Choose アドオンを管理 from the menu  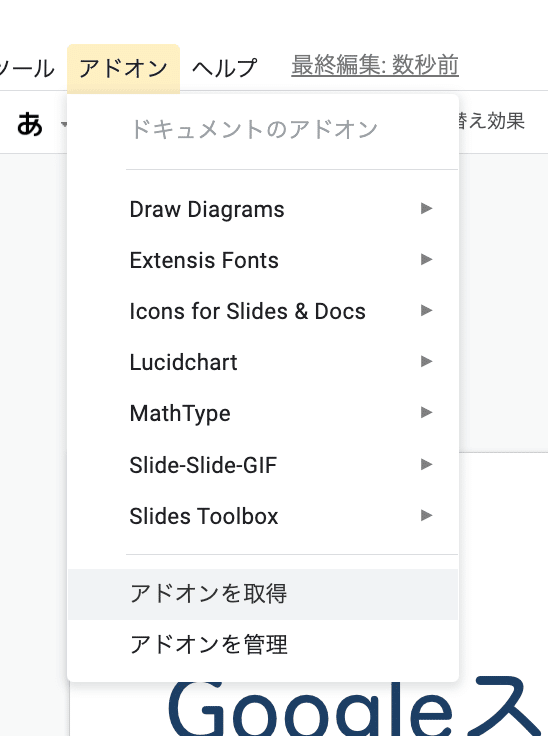click(x=263, y=645)
